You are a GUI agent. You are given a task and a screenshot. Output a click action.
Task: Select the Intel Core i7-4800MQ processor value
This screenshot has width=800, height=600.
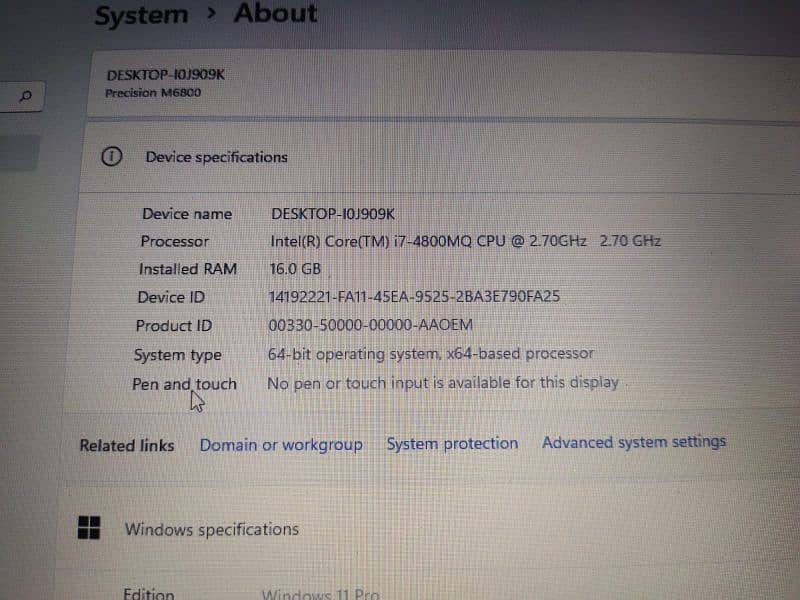coord(466,241)
